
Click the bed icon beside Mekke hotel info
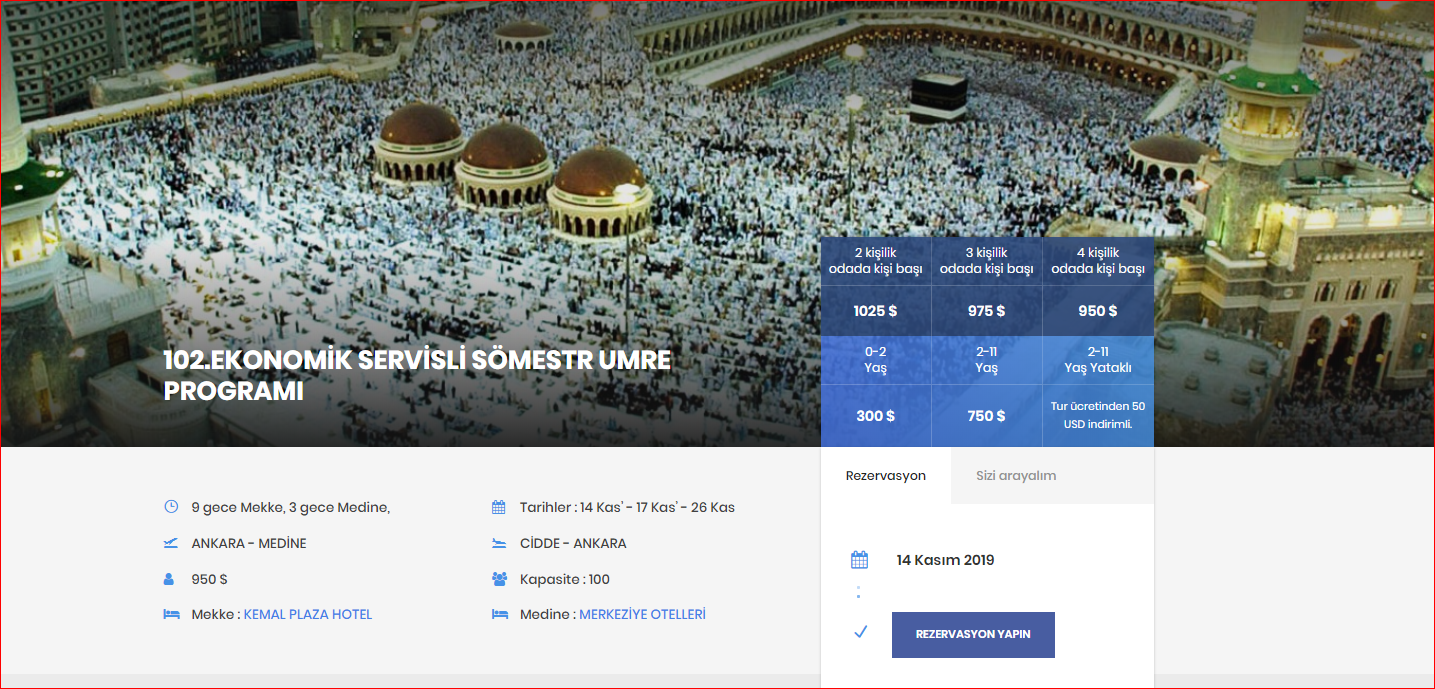[x=170, y=613]
